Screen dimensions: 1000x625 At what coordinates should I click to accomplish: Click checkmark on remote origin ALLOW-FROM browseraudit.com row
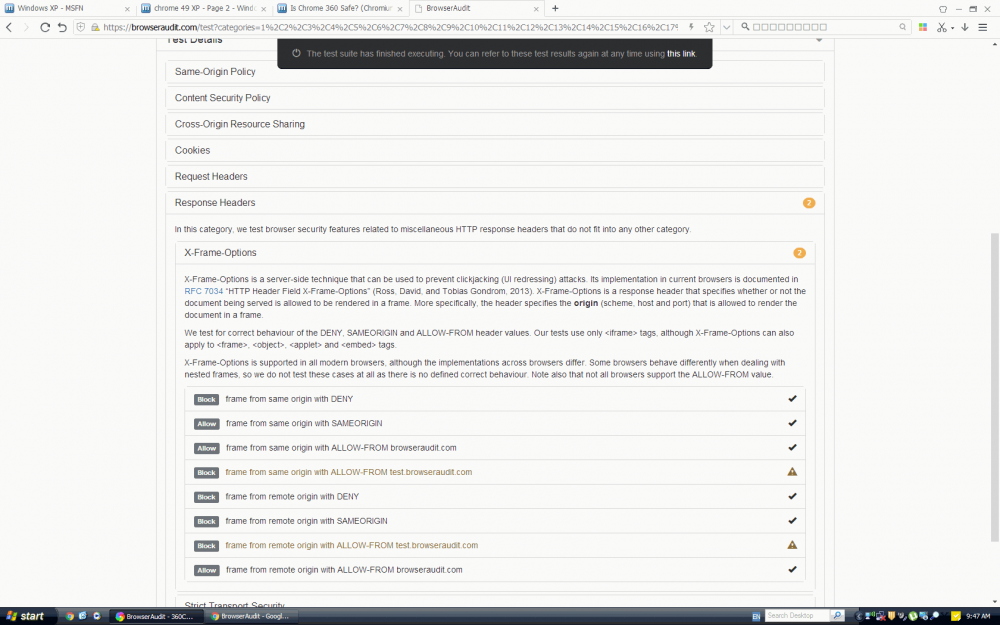[x=792, y=570]
